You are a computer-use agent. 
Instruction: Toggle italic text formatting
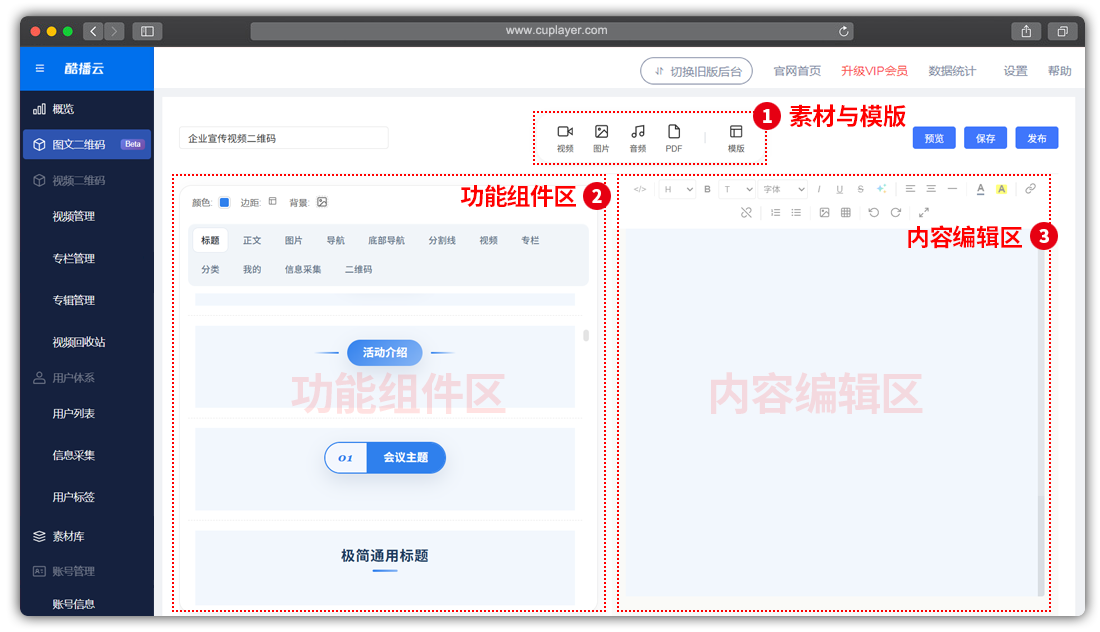[x=819, y=189]
